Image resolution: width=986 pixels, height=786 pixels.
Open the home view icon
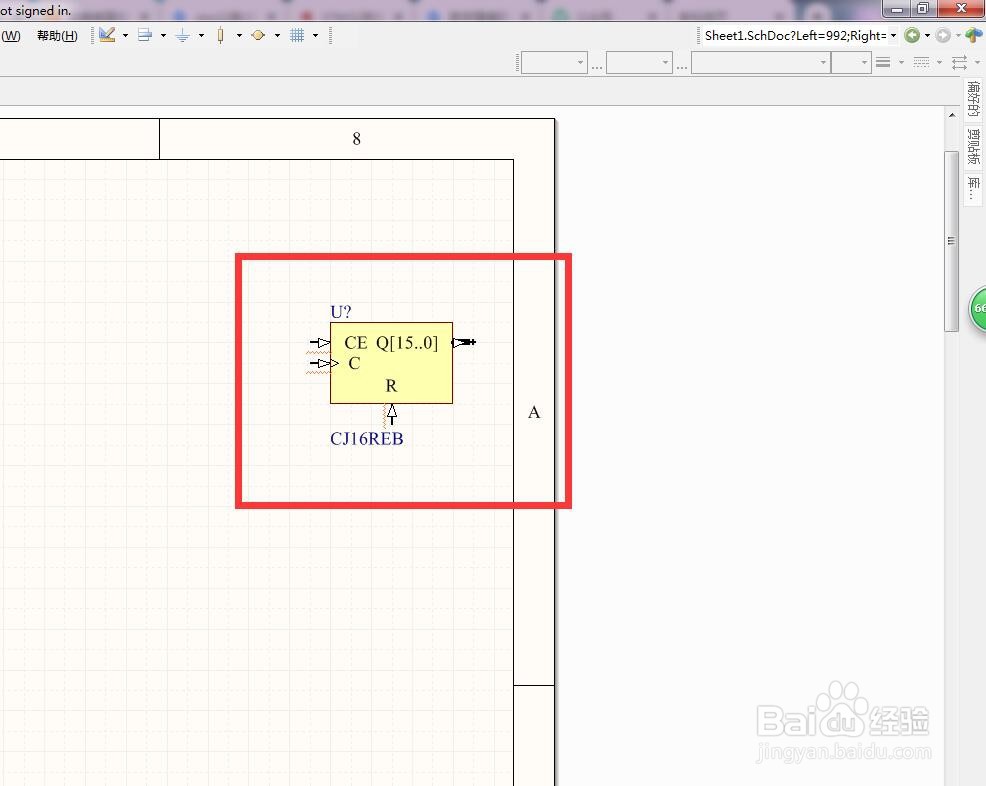pos(973,35)
